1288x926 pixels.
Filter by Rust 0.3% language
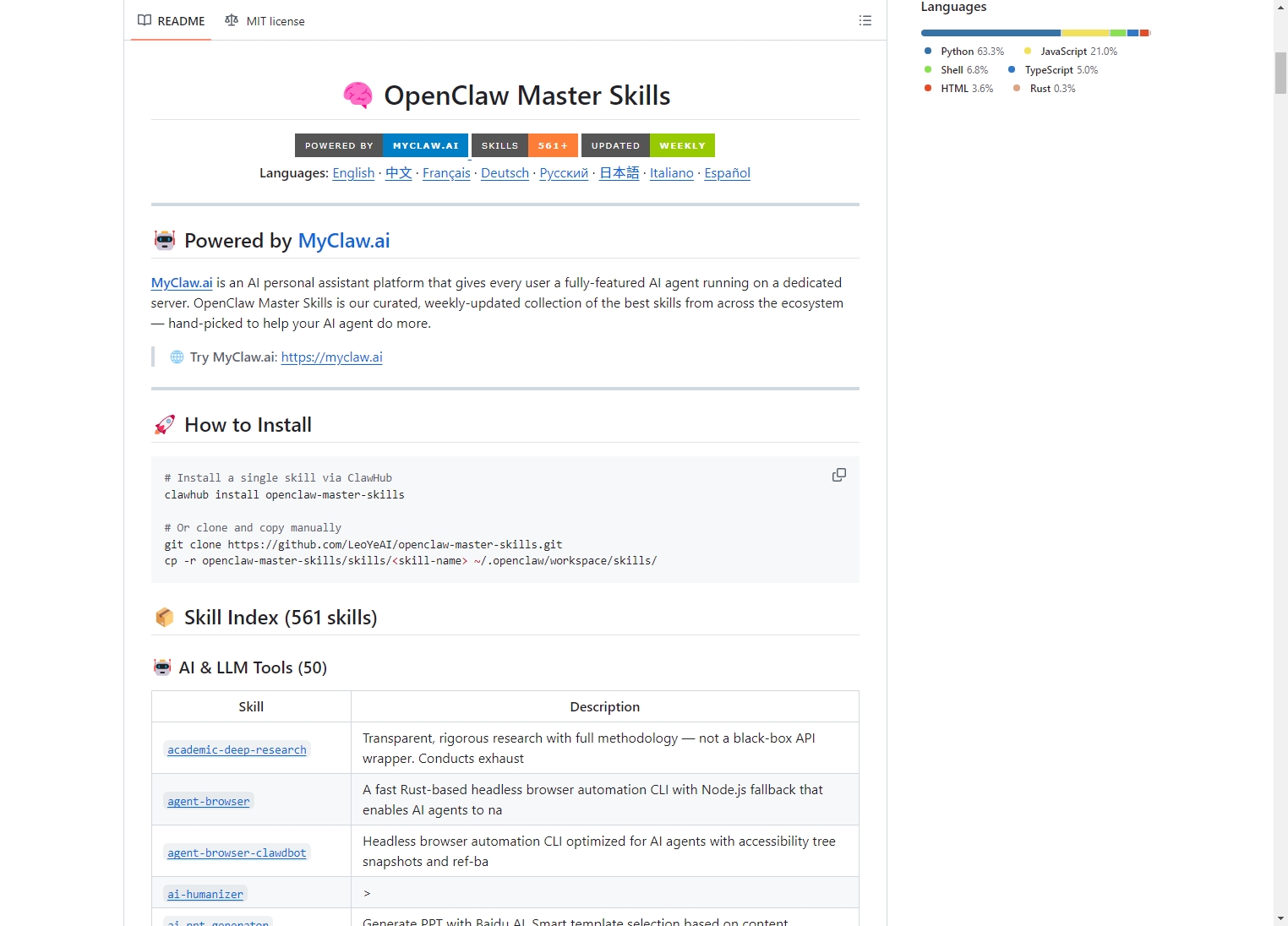pyautogui.click(x=1045, y=89)
